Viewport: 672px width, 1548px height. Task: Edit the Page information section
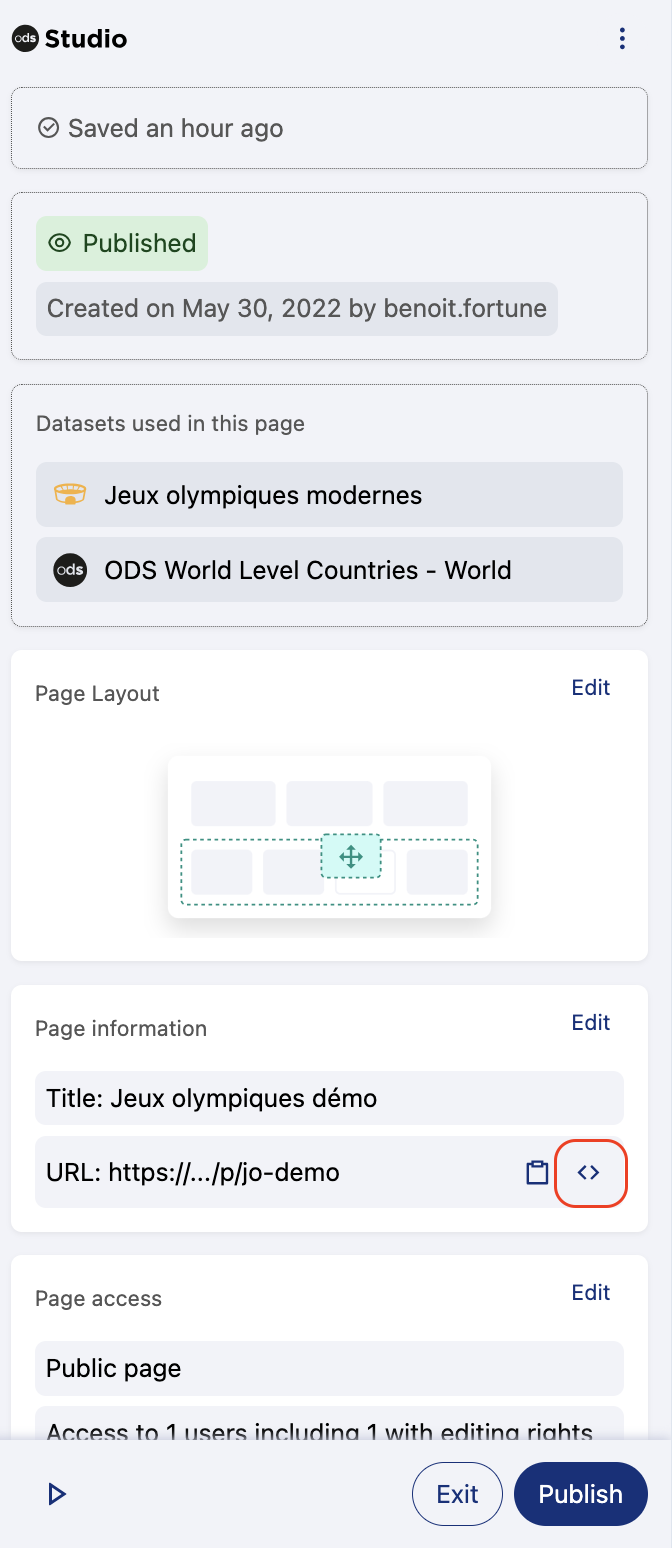coord(590,1023)
